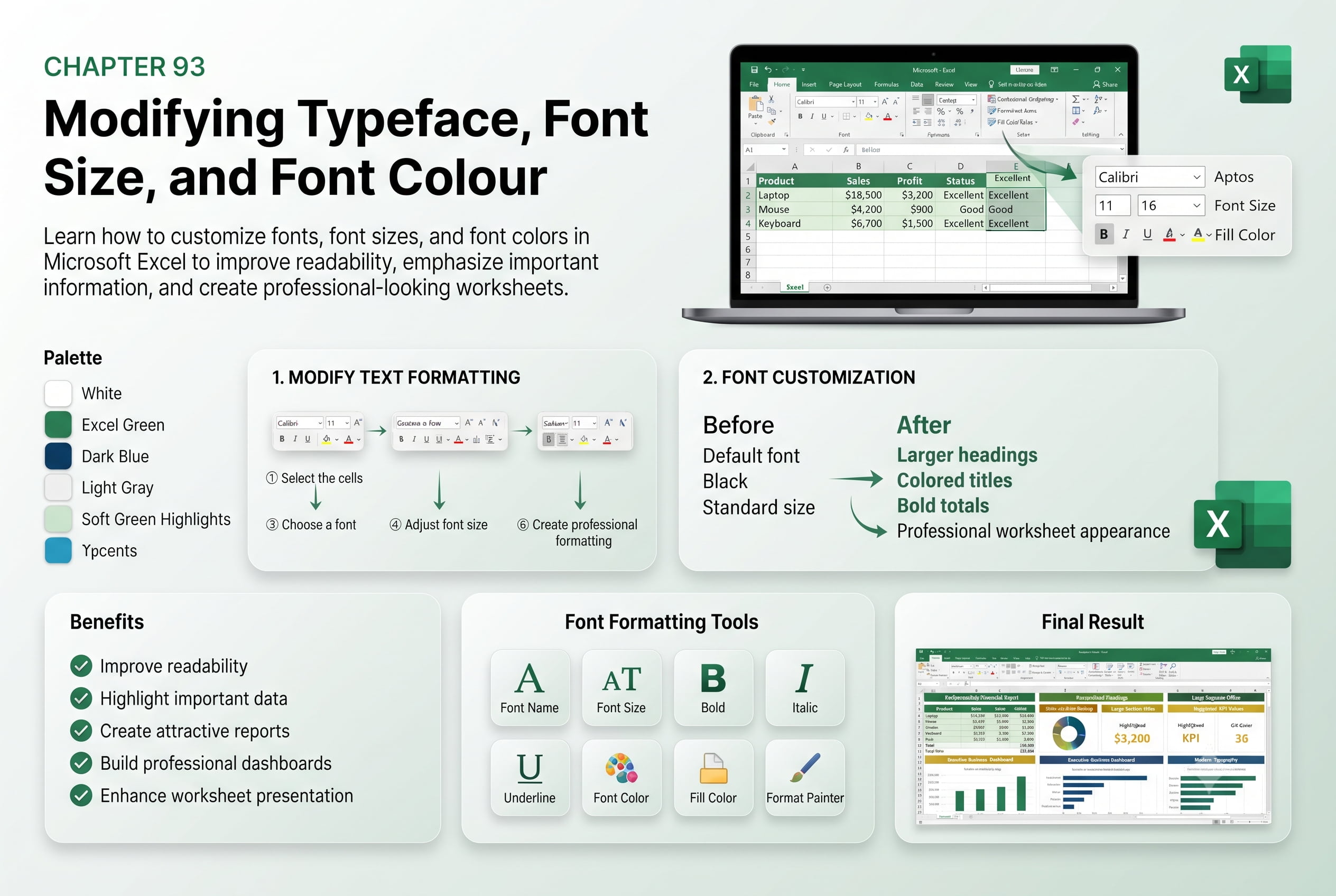Toggle Underline in the Calibri callout panel
This screenshot has width=1336, height=896.
[1147, 234]
